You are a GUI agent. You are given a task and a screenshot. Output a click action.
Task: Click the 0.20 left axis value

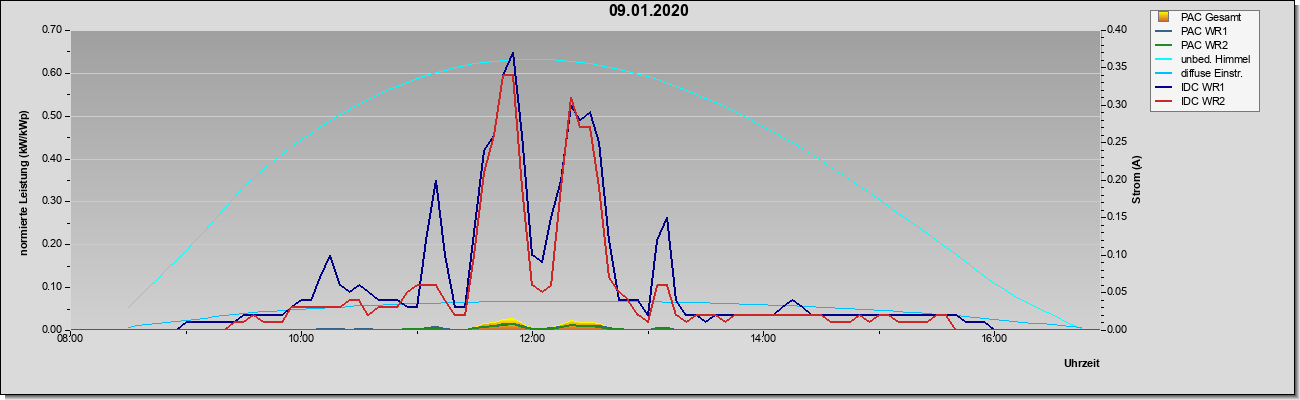click(x=52, y=244)
